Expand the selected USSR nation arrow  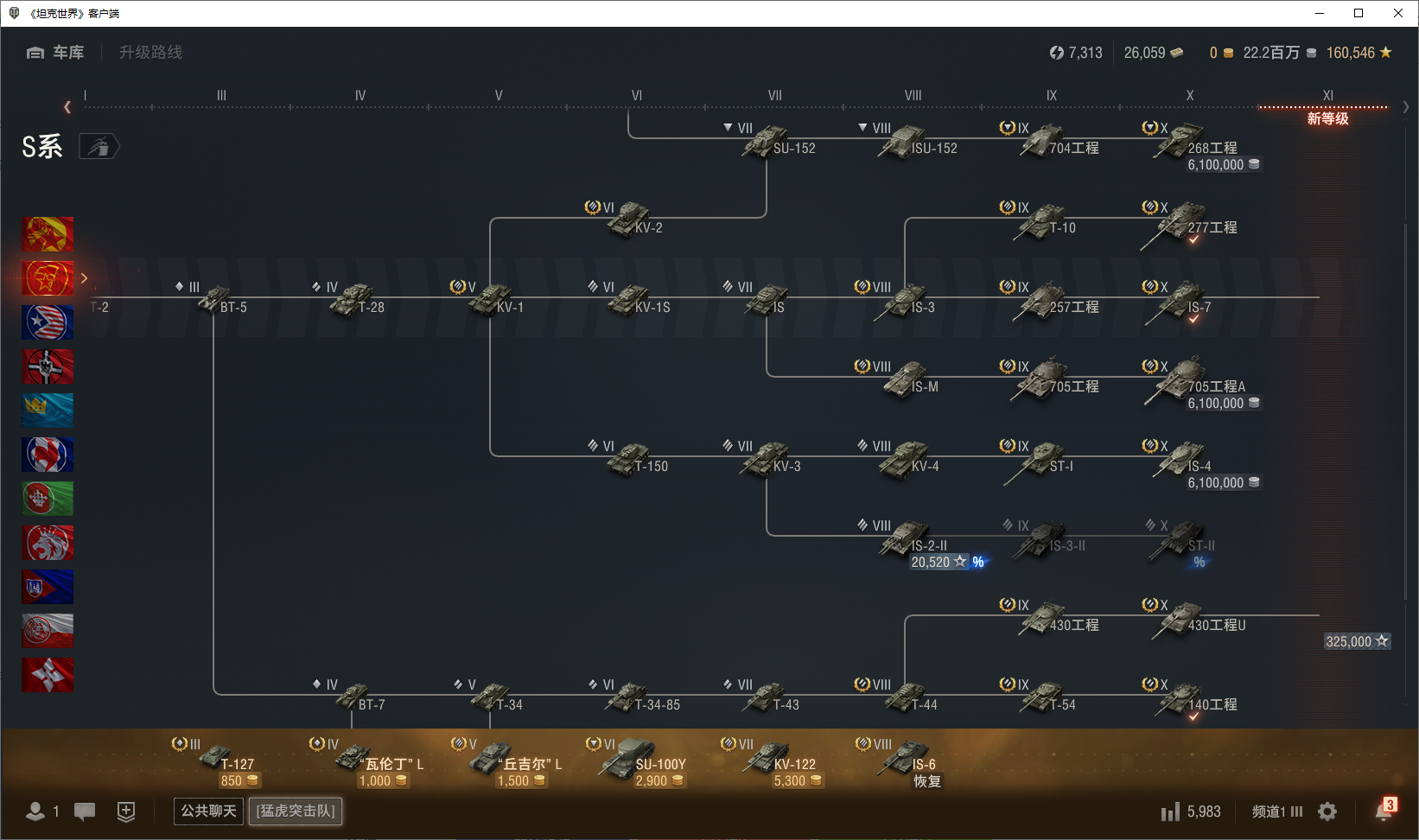pos(84,278)
